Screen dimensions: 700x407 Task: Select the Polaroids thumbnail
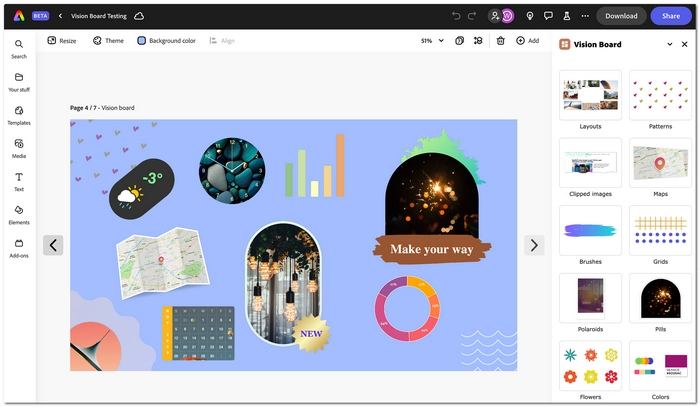tap(590, 298)
